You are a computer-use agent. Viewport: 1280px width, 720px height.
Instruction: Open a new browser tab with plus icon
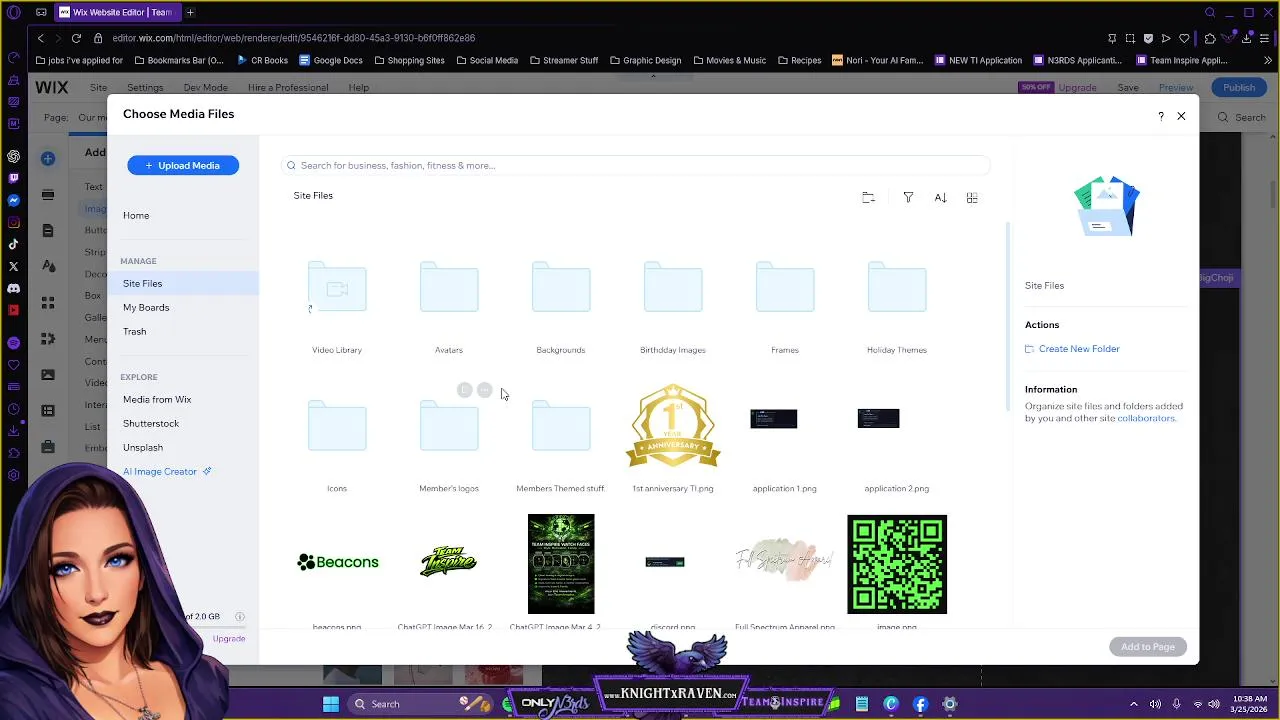coord(190,12)
